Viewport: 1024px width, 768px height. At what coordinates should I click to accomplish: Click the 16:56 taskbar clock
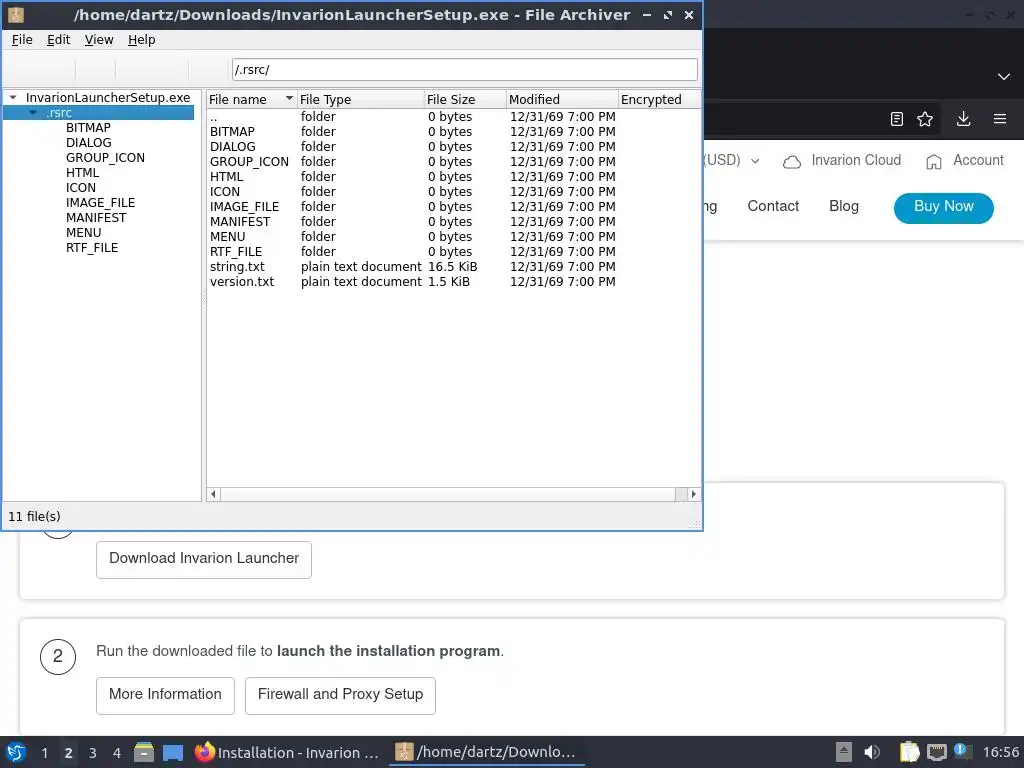tap(1000, 752)
